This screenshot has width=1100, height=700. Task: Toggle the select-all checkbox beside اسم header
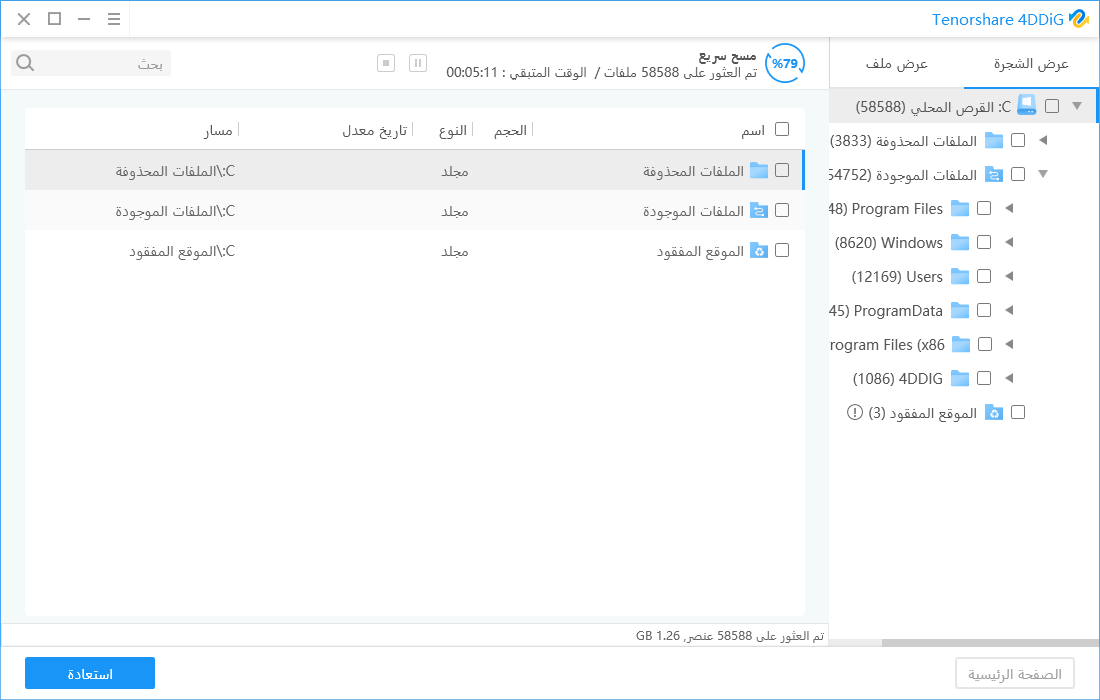[x=782, y=129]
